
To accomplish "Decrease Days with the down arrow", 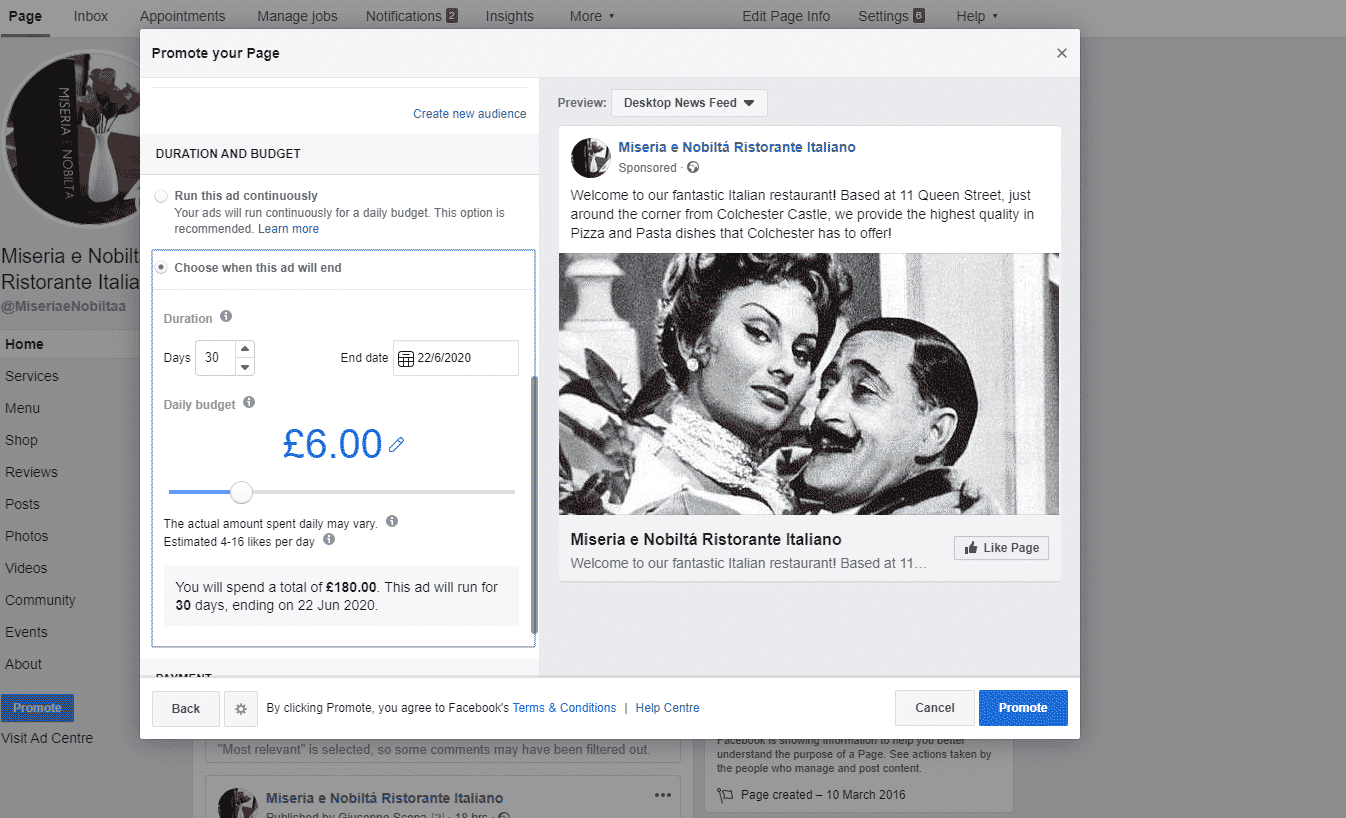I will pos(245,367).
